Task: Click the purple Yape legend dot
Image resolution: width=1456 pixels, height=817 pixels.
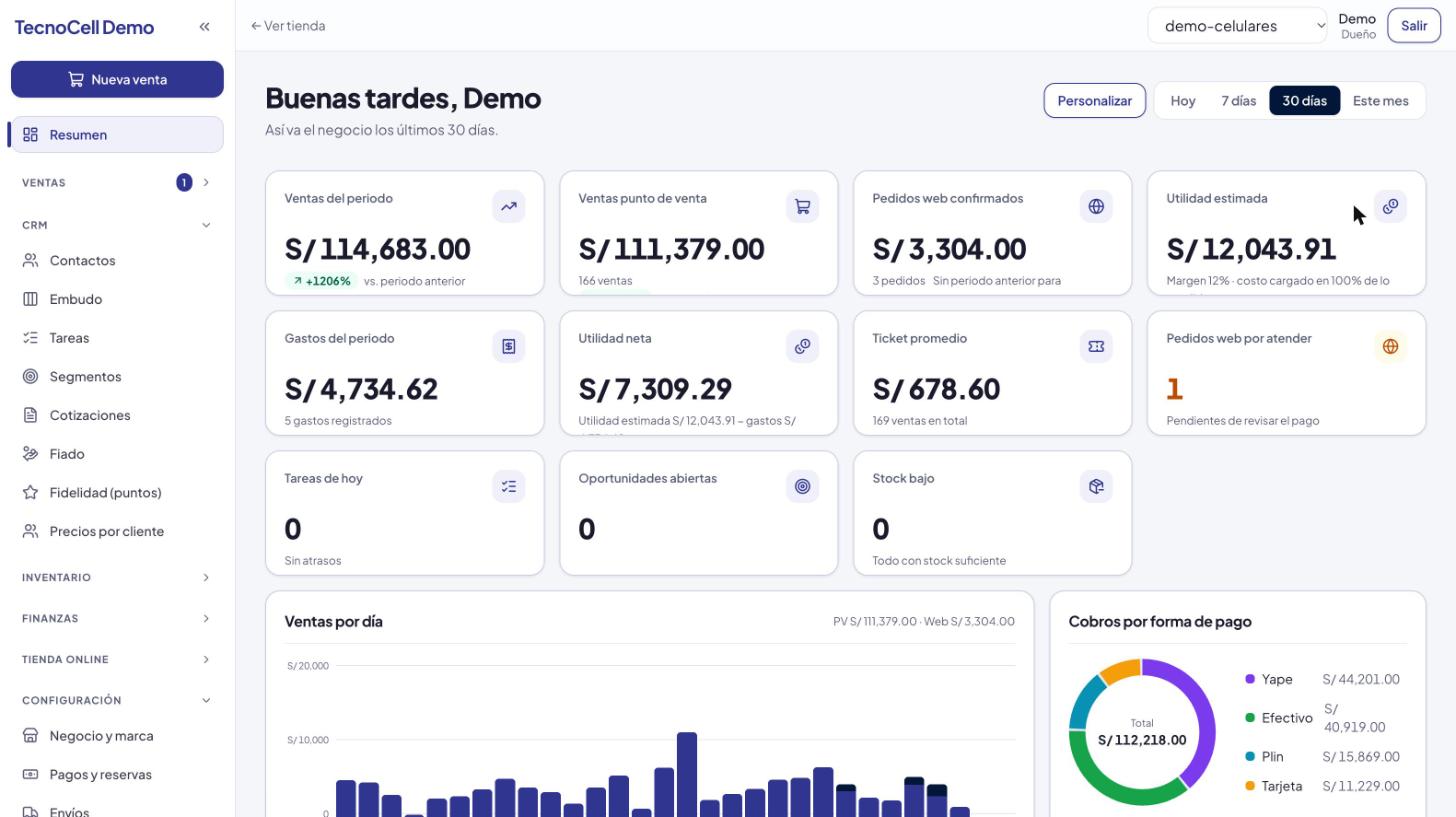Action: pyautogui.click(x=1250, y=679)
